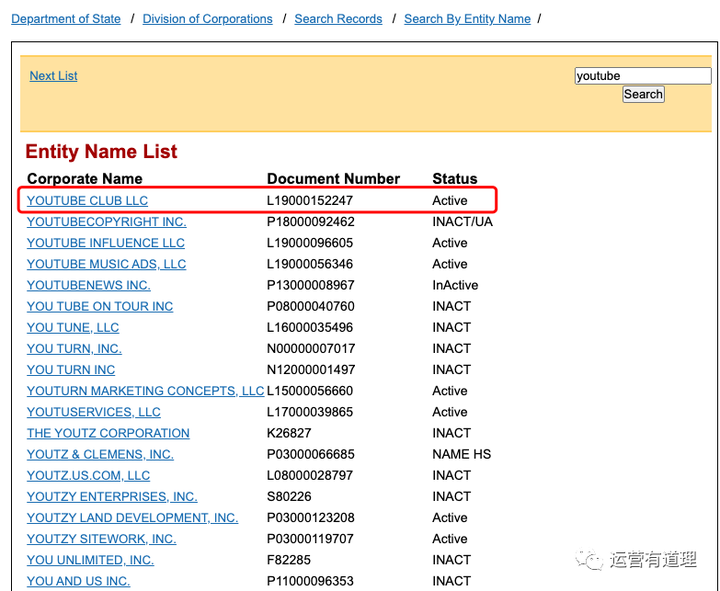The image size is (720, 591).
Task: Open YOUTUBE CLUB LLC record
Action: (x=87, y=201)
